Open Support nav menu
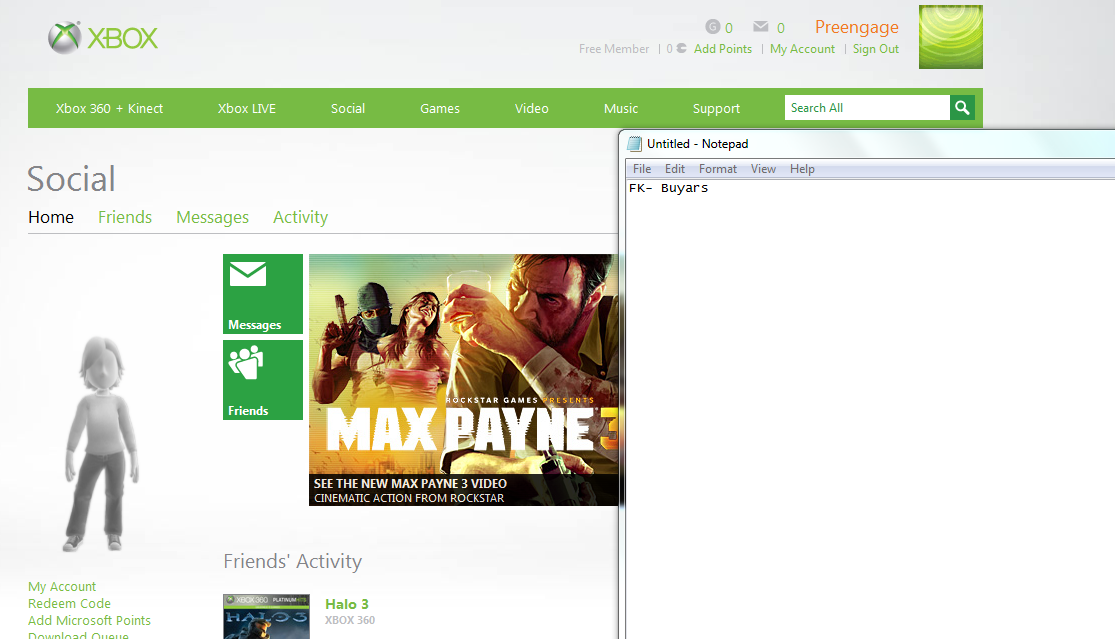Viewport: 1115px width, 639px height. click(716, 109)
